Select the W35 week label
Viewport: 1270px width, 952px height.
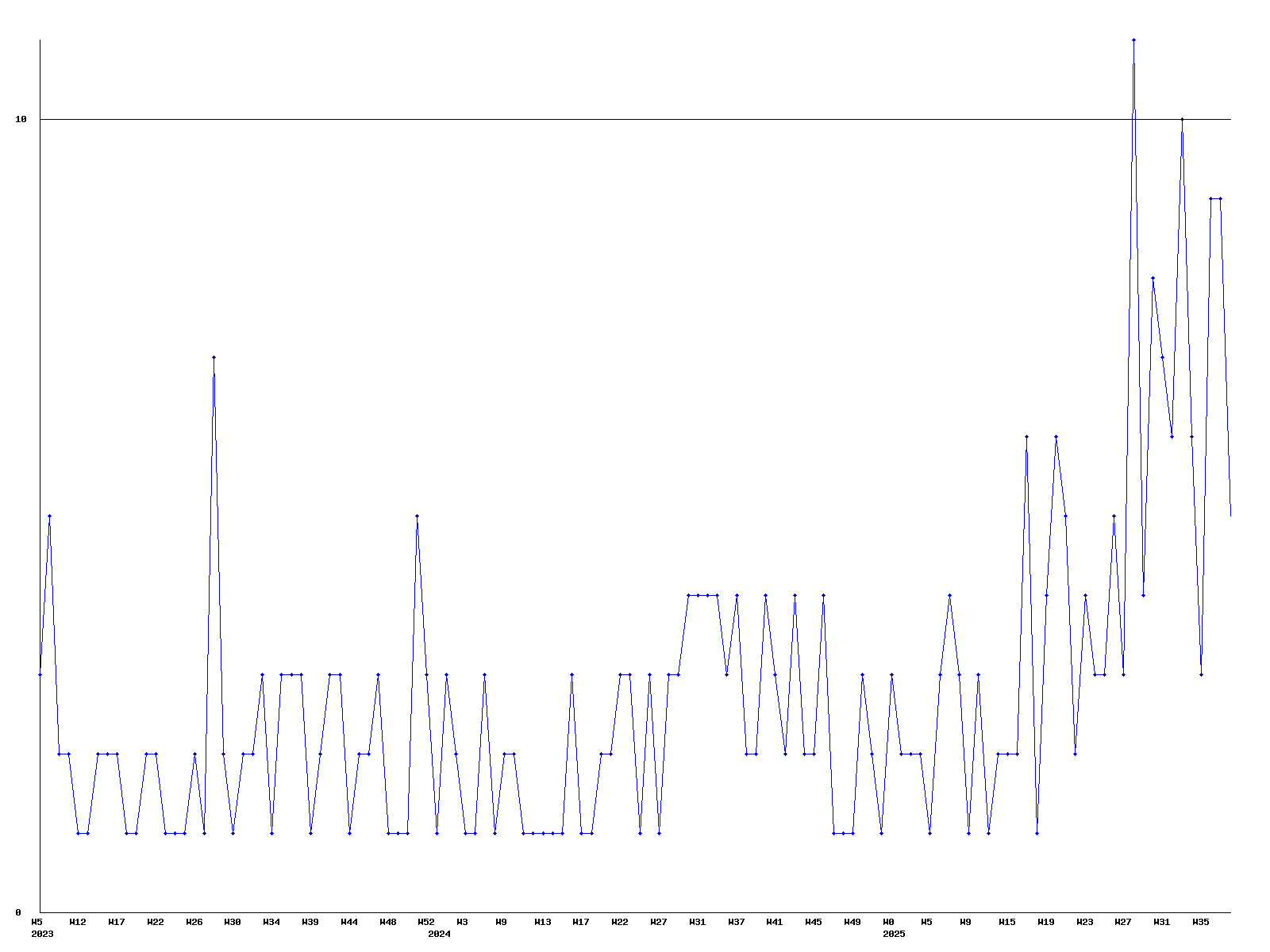1201,922
